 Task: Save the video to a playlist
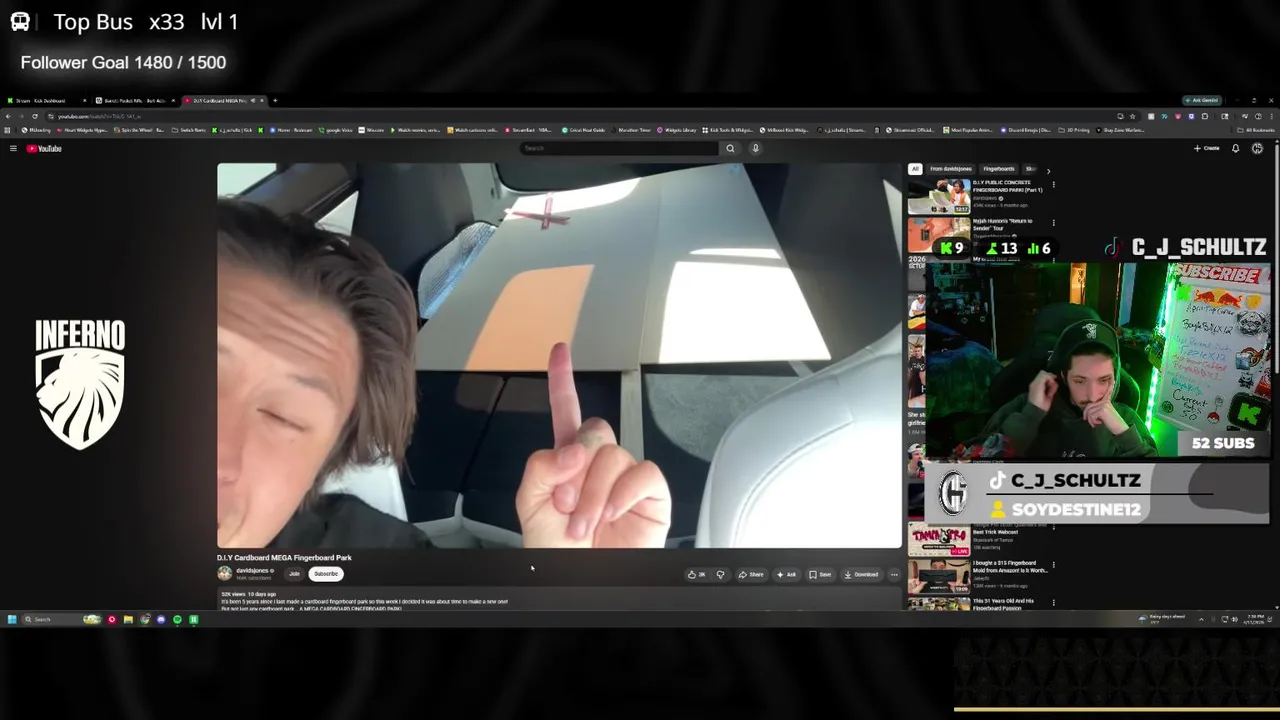[820, 574]
